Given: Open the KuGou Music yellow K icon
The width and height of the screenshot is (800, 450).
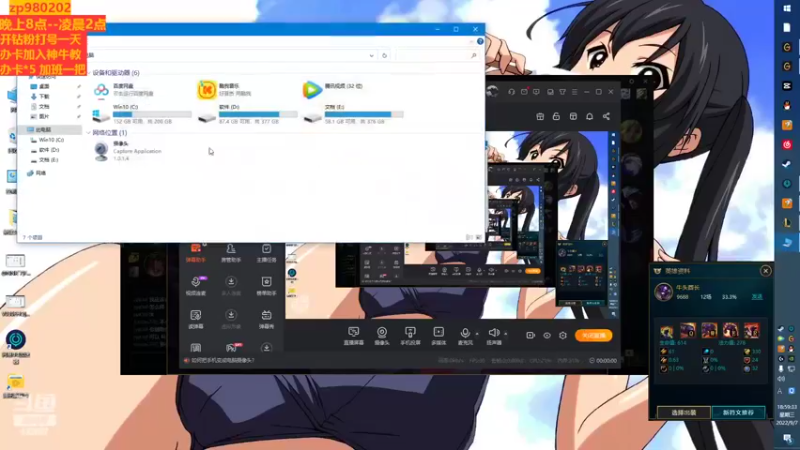Looking at the screenshot, I should [207, 90].
